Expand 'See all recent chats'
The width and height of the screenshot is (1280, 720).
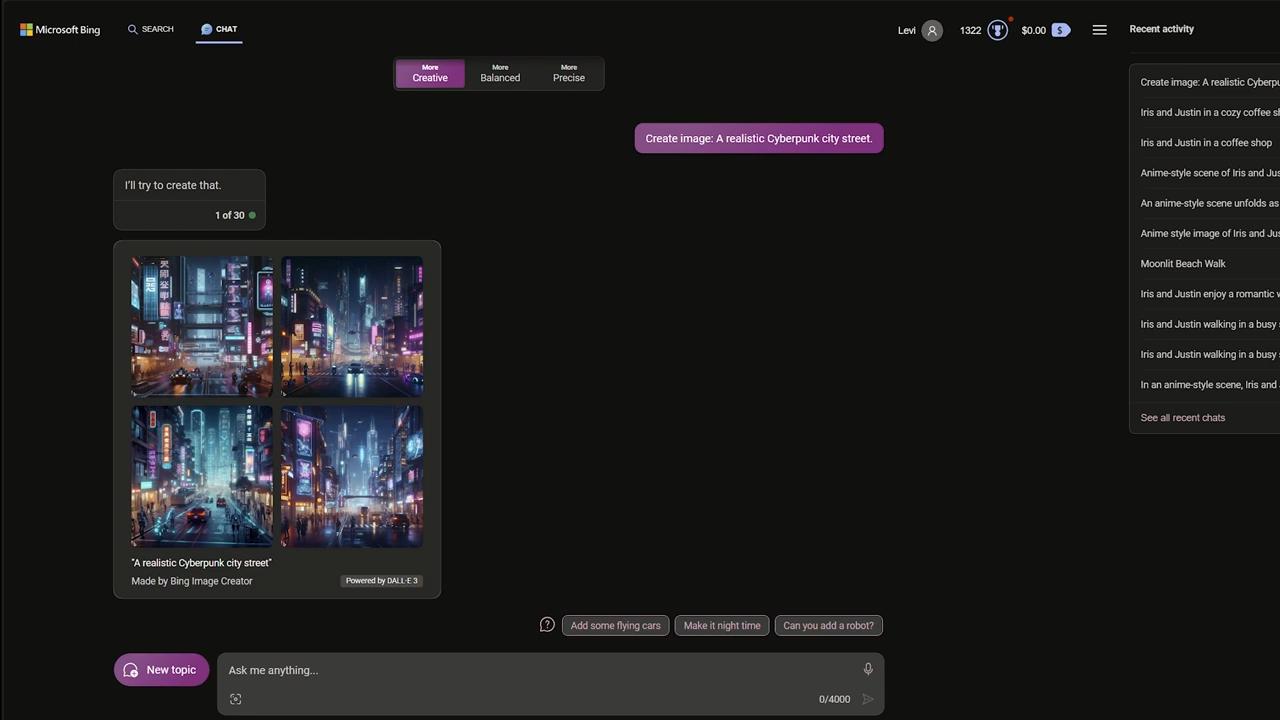pyautogui.click(x=1182, y=418)
